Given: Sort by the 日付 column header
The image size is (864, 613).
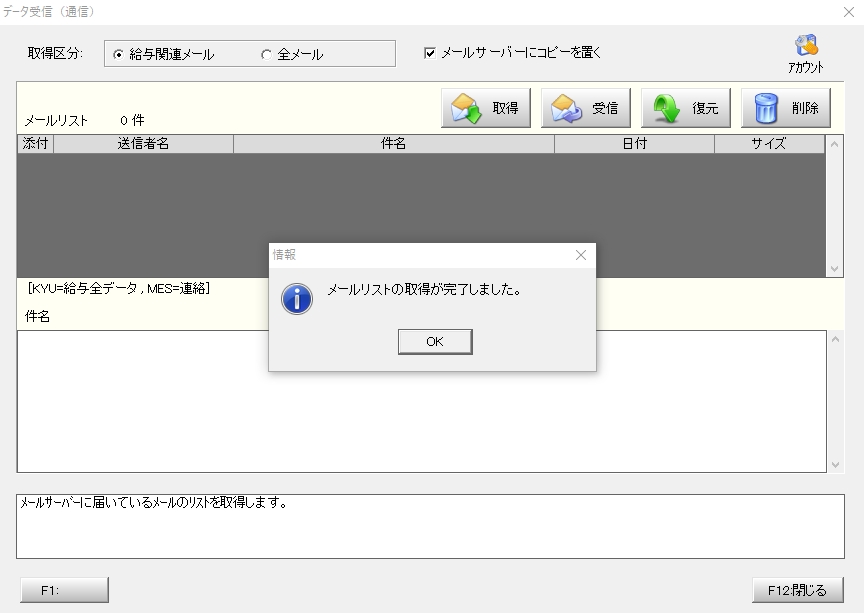Looking at the screenshot, I should 634,144.
